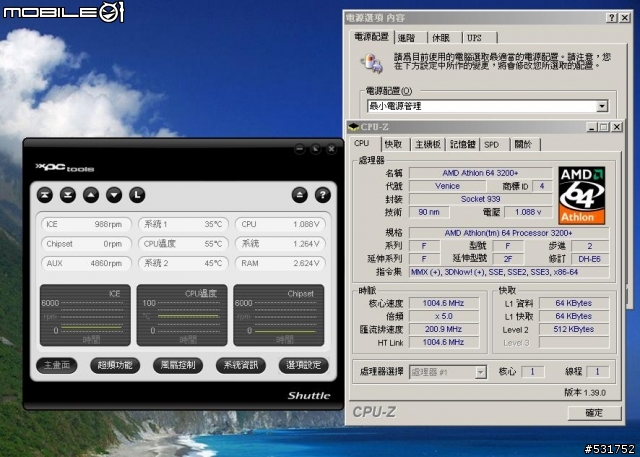Click the Chipset 0rpm fan reading

point(86,244)
